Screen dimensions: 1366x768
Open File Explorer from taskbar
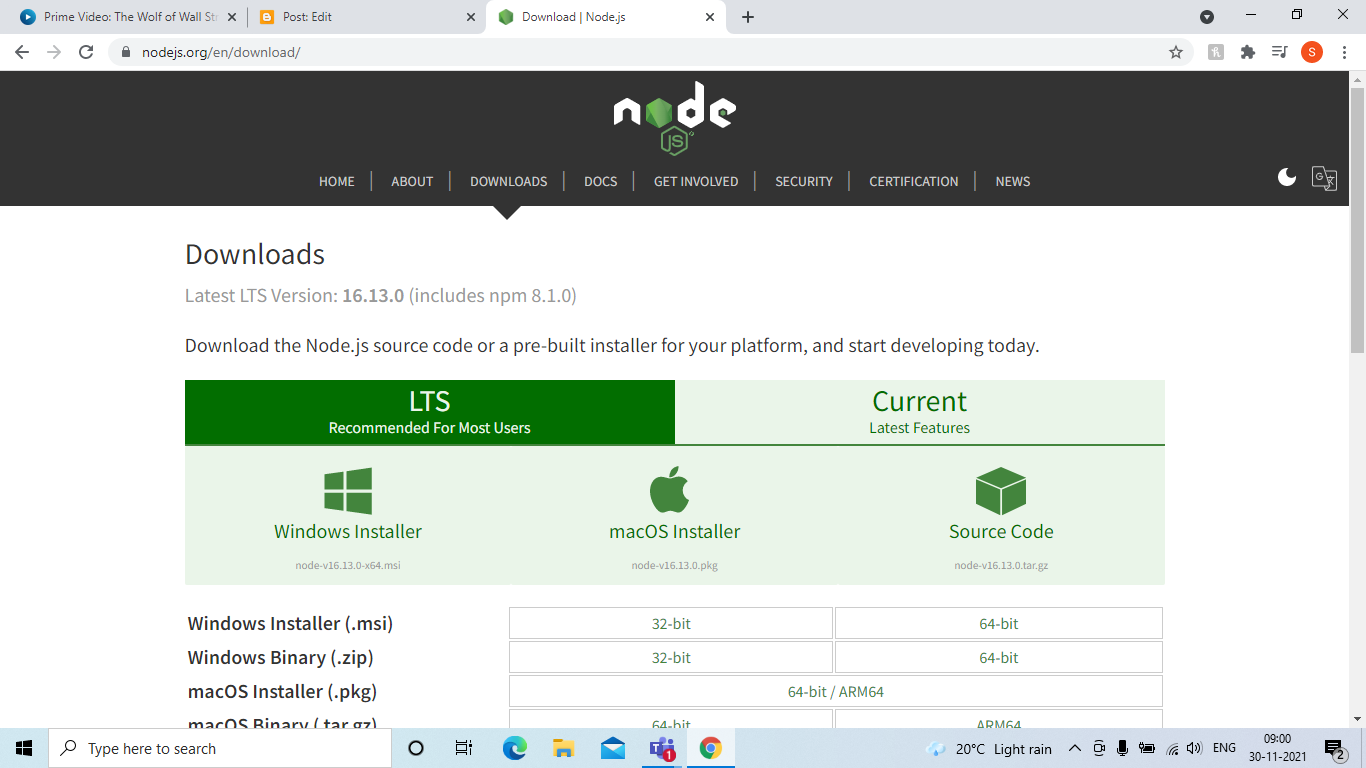(x=563, y=748)
